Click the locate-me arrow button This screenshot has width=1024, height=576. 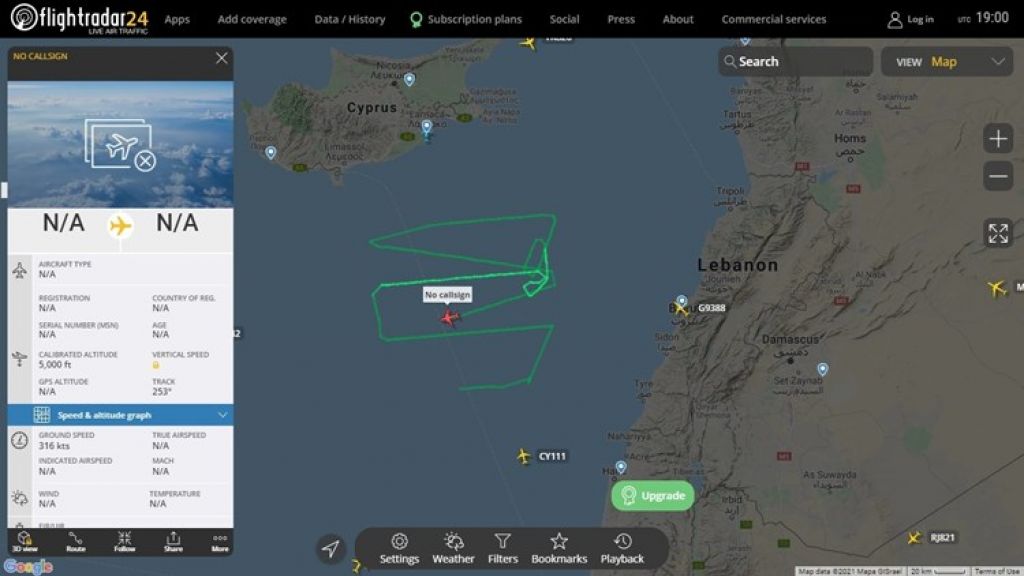coord(330,549)
